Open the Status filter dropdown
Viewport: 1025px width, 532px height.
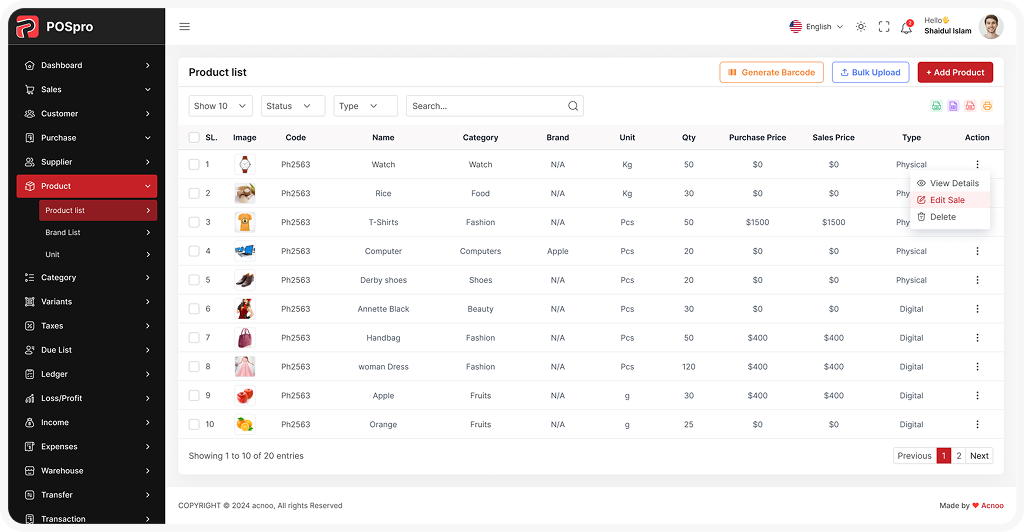point(293,106)
